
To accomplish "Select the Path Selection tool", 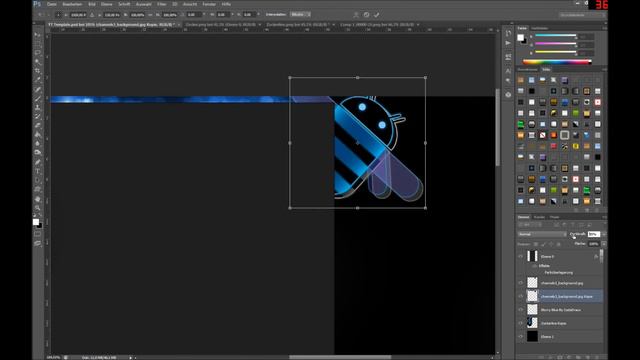I will tap(38, 180).
